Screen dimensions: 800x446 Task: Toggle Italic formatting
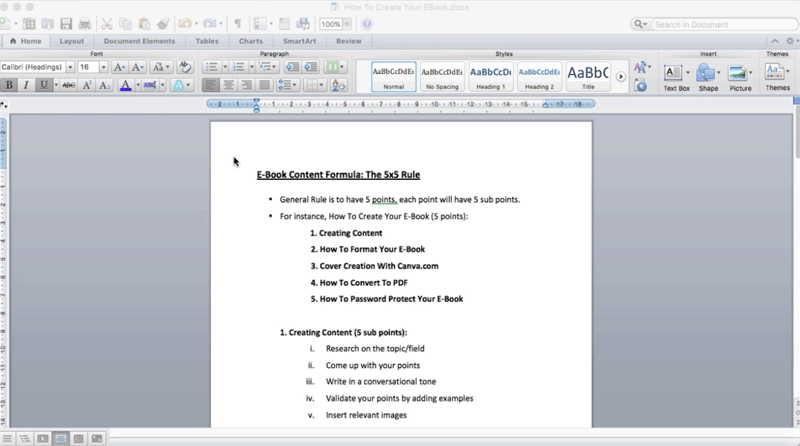tap(27, 86)
